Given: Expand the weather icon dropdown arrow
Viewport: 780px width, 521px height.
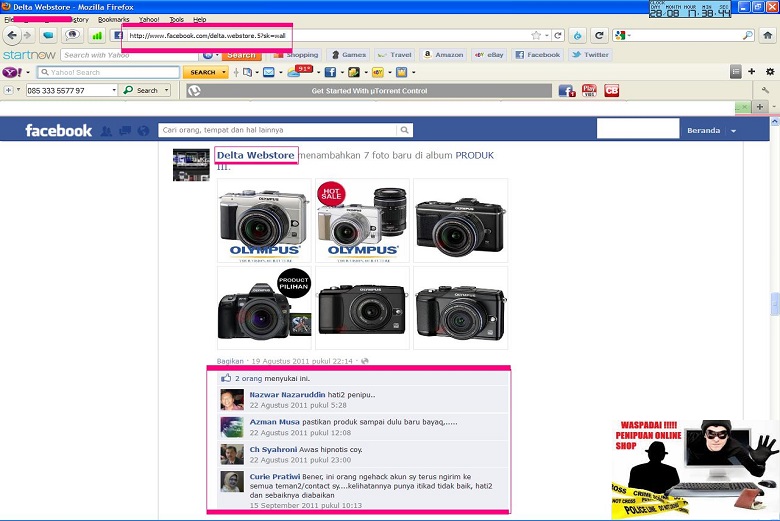Looking at the screenshot, I should click(x=318, y=73).
